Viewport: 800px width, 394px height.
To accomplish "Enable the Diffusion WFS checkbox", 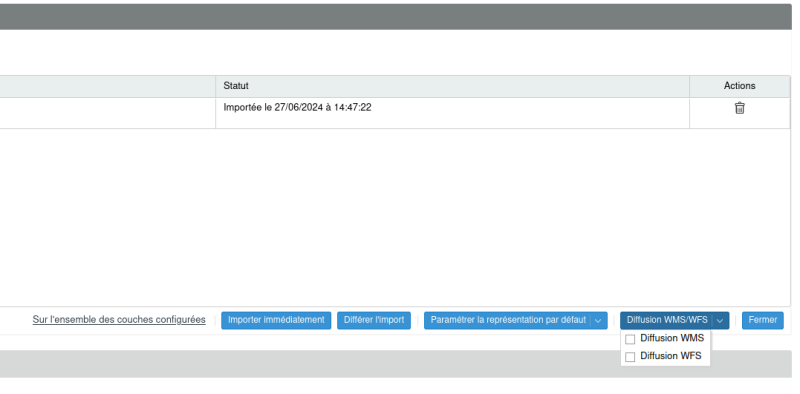I will click(630, 357).
